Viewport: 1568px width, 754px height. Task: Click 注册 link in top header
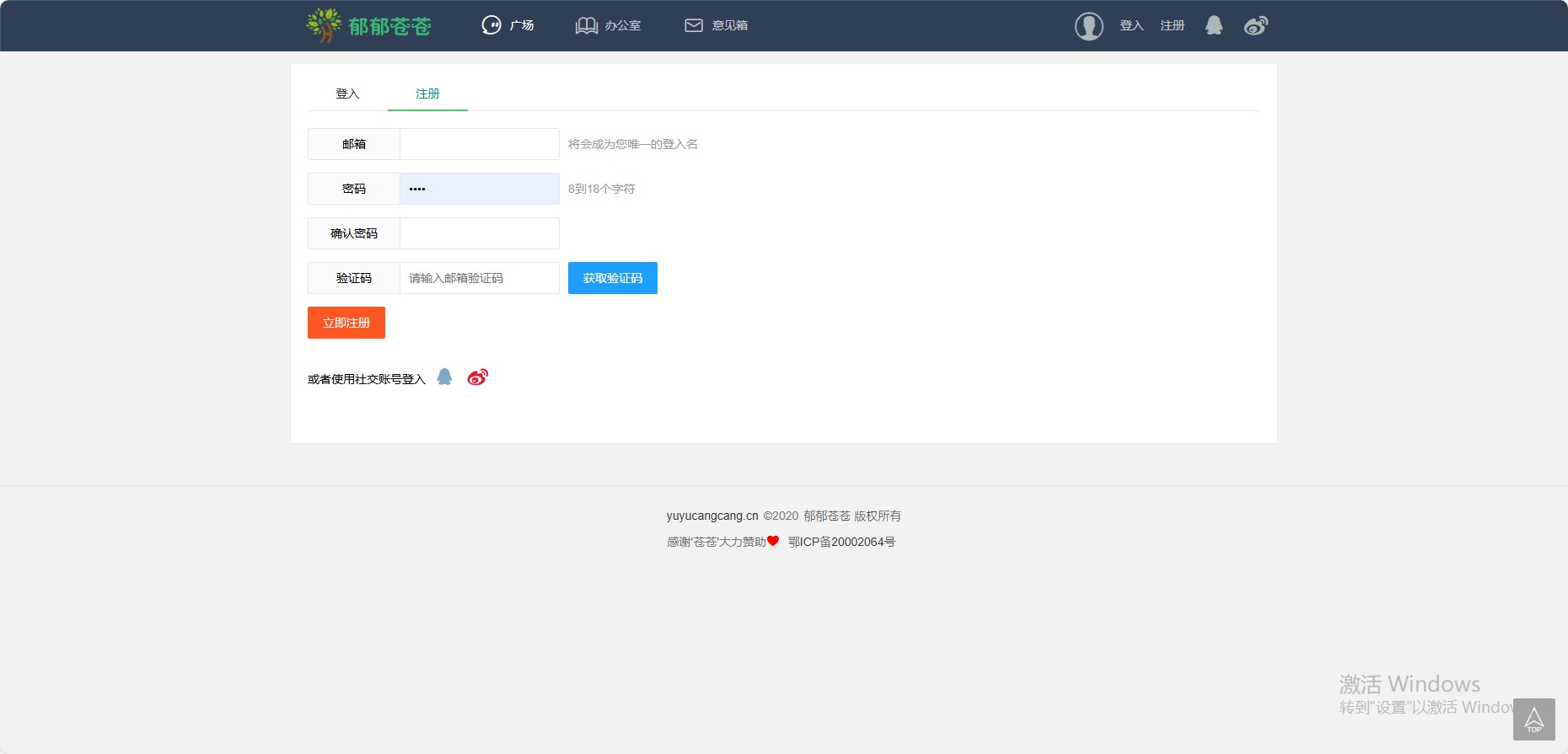pos(1172,25)
